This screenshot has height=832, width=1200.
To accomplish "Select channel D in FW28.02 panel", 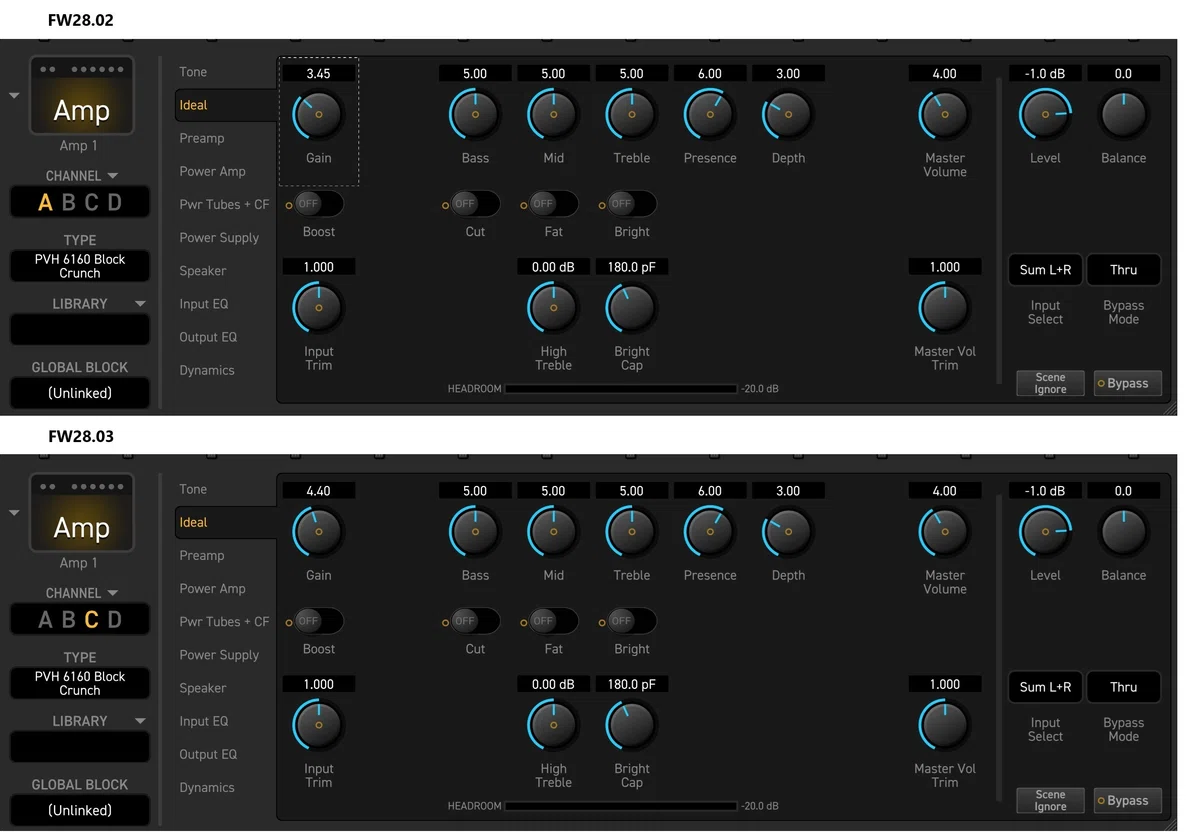I will tap(115, 202).
